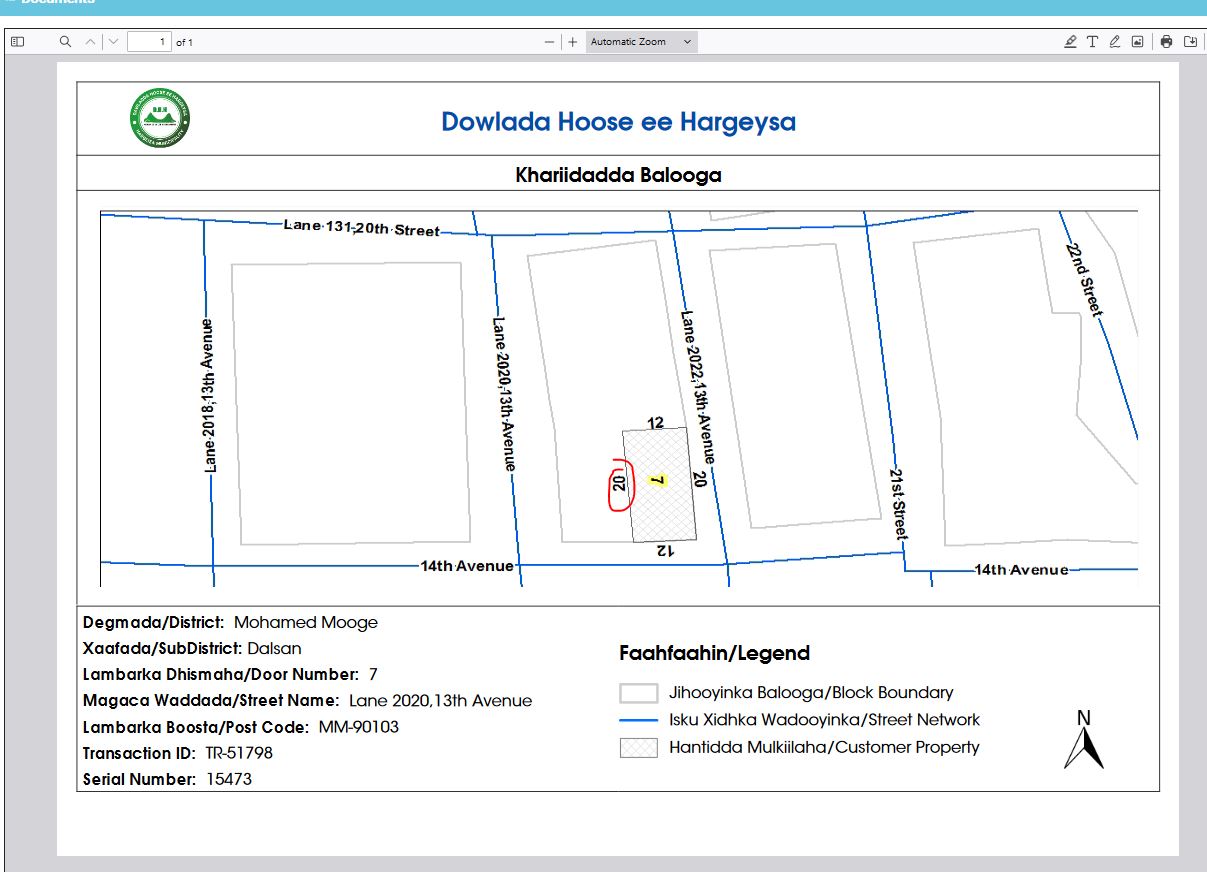This screenshot has height=872, width=1207.
Task: Click the '21st Street' map label
Action: [898, 503]
